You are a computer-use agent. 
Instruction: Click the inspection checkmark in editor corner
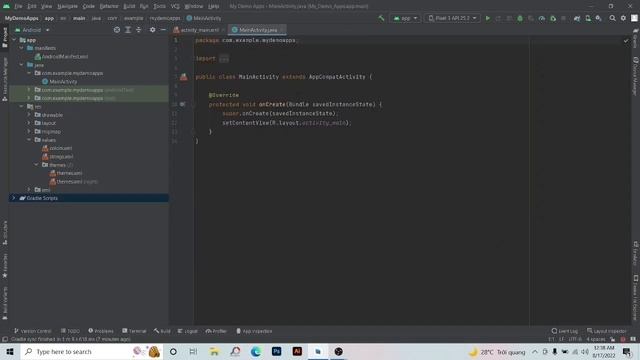click(626, 41)
